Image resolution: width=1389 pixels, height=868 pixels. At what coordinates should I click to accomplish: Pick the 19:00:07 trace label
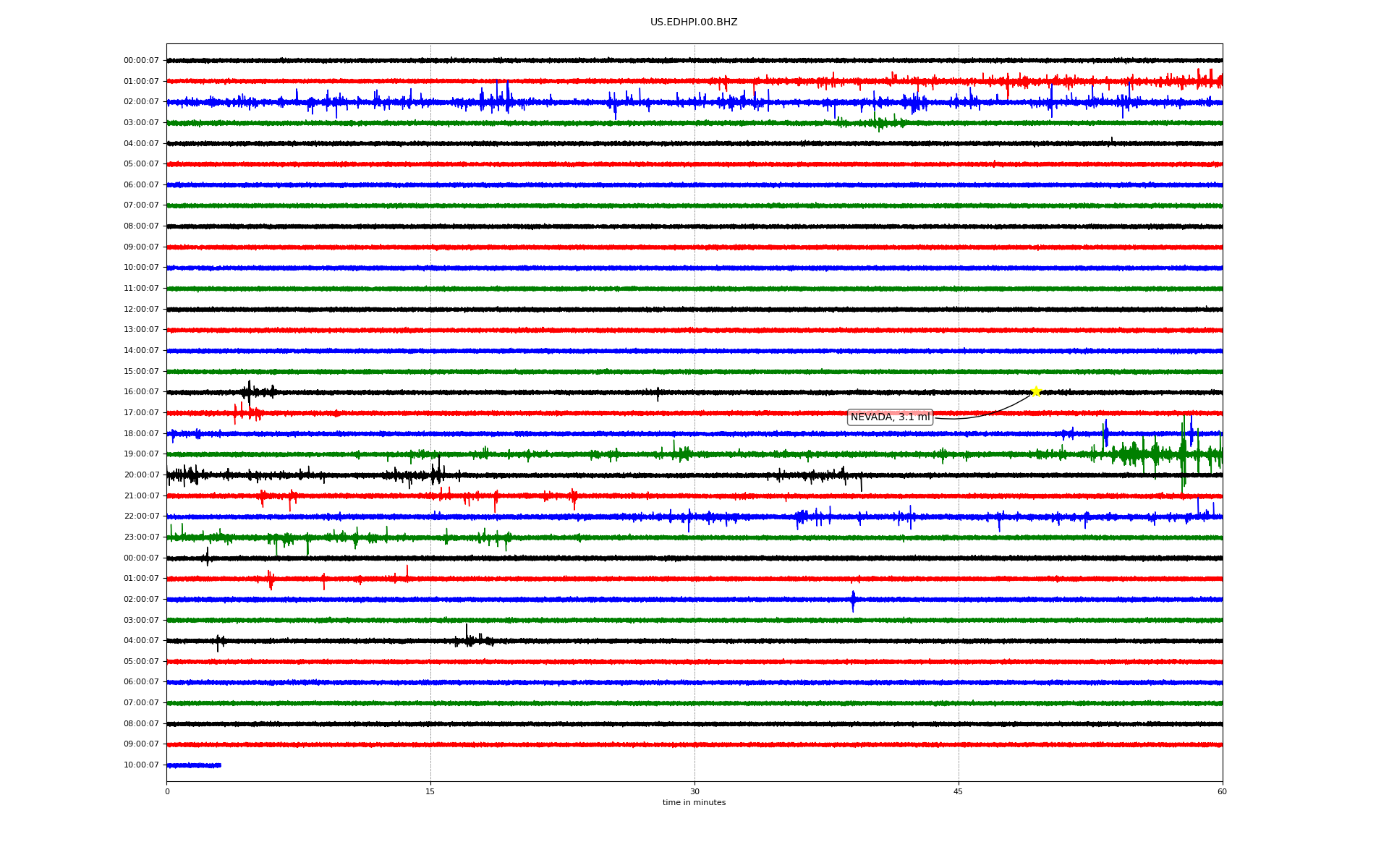(x=141, y=454)
